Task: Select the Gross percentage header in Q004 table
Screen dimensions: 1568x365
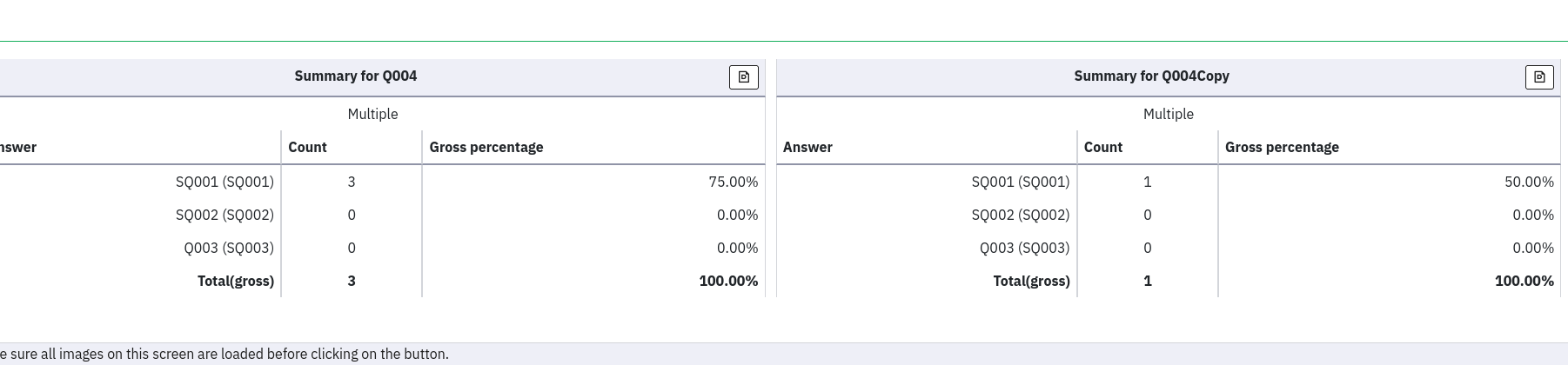Action: tap(486, 148)
